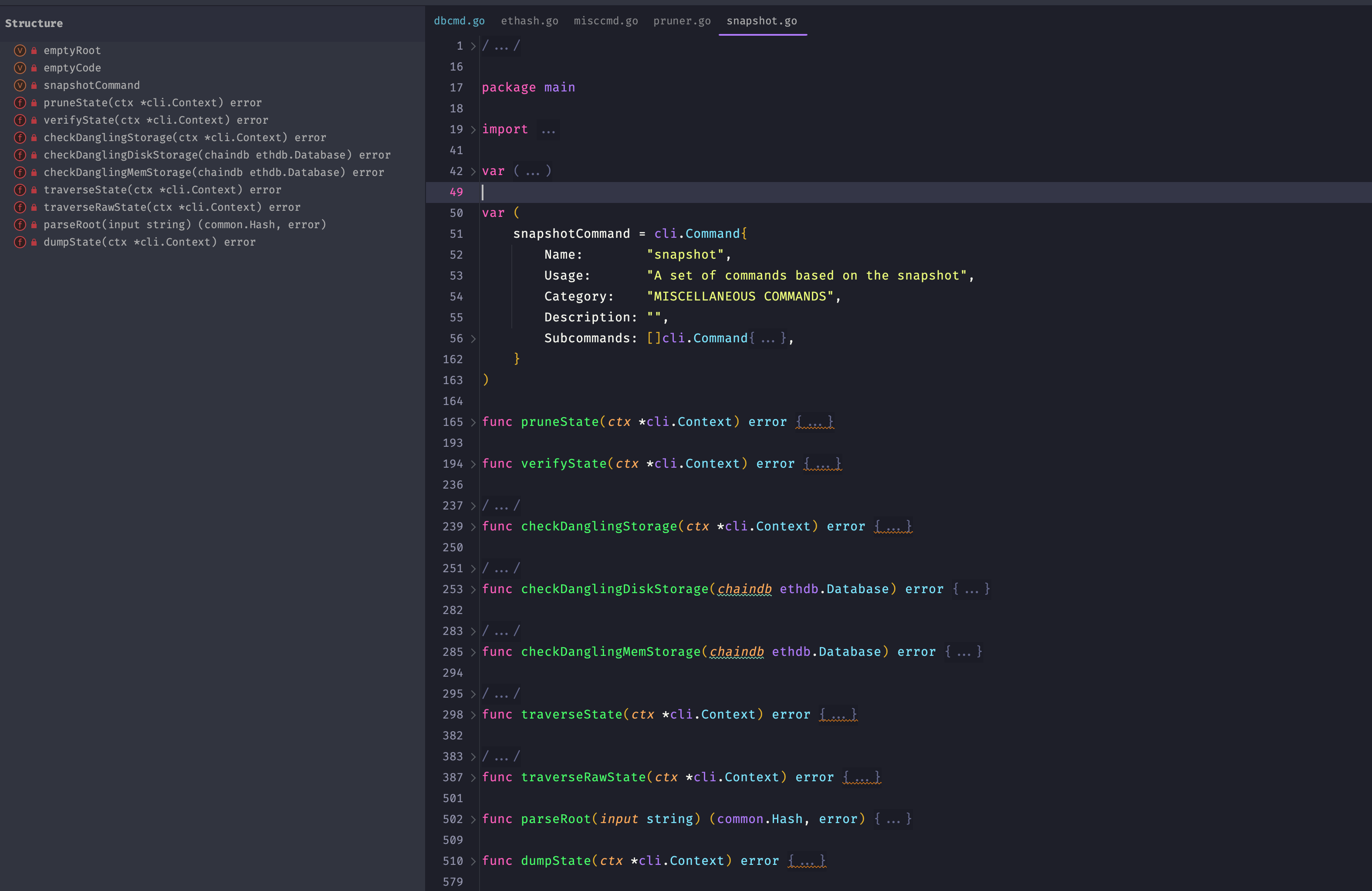Click the folded import ellipsis placeholder
Screen dimensions: 1372x891
(547, 130)
